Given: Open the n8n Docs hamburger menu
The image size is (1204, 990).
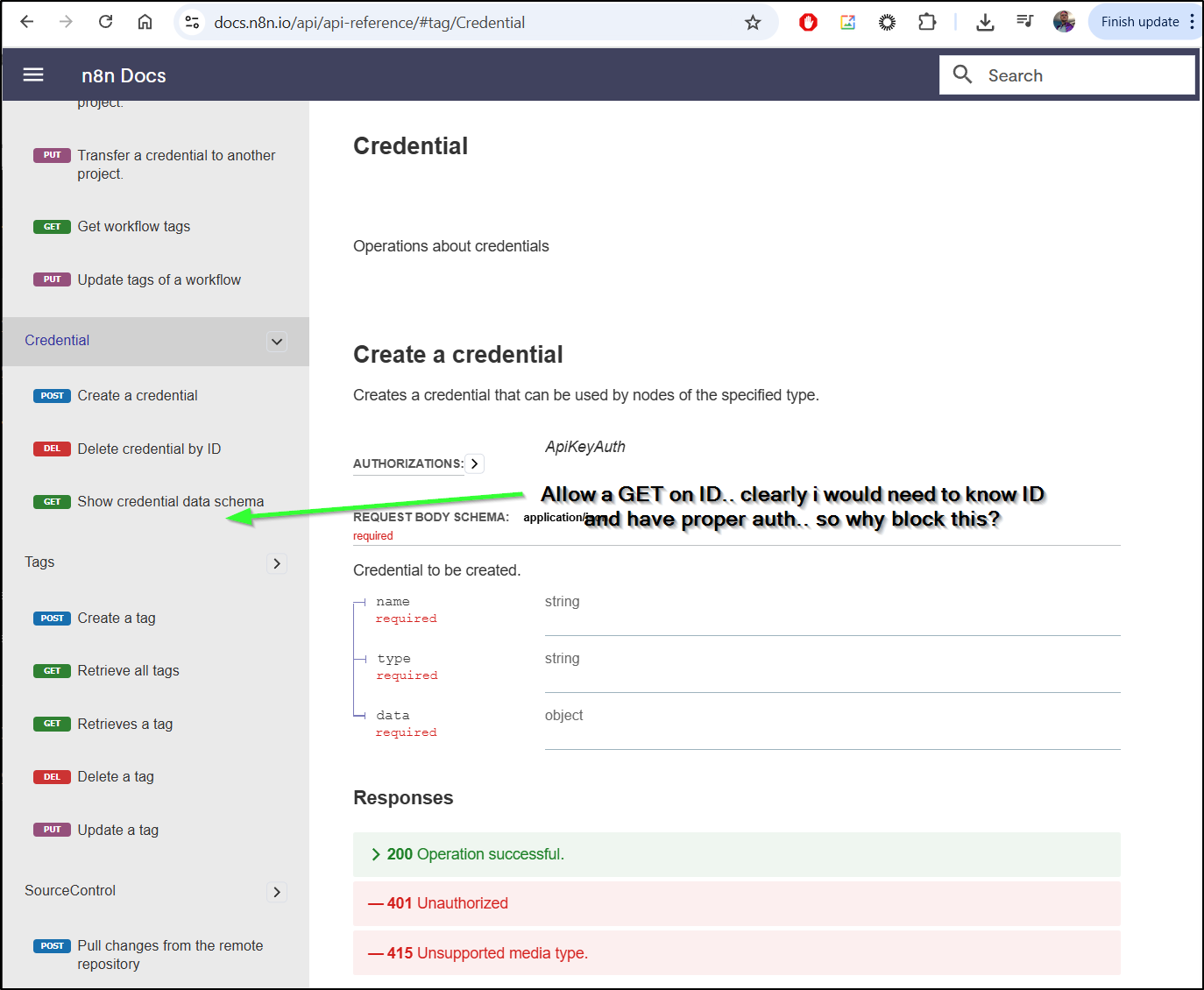Looking at the screenshot, I should tap(33, 75).
